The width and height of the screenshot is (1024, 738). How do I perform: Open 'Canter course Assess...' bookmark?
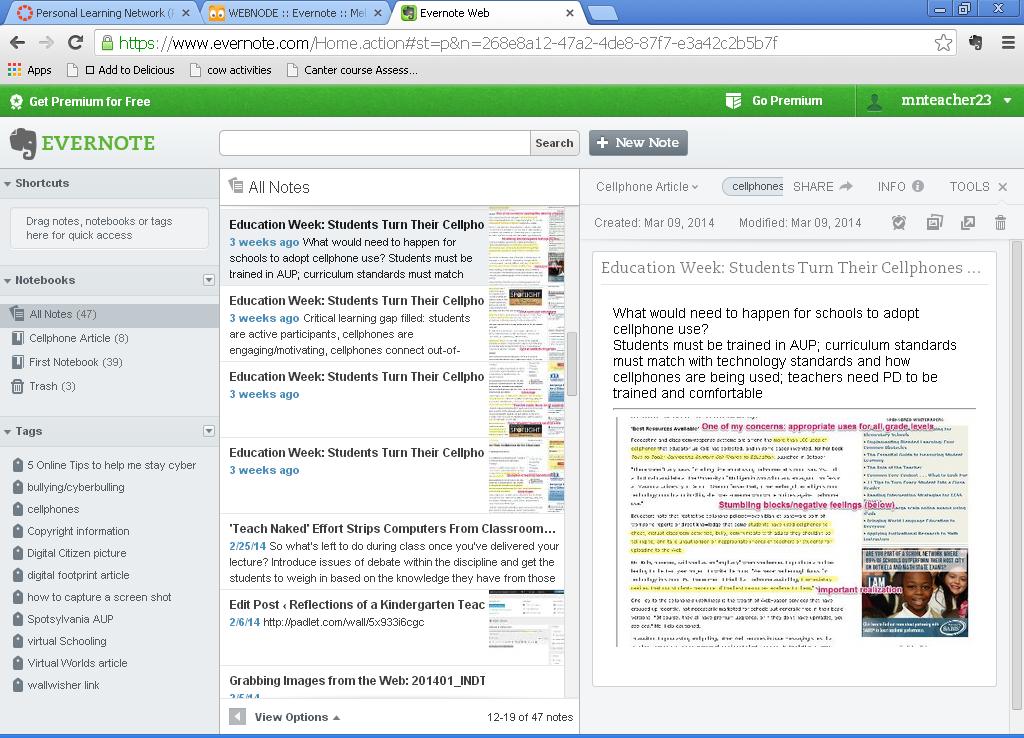(x=353, y=70)
